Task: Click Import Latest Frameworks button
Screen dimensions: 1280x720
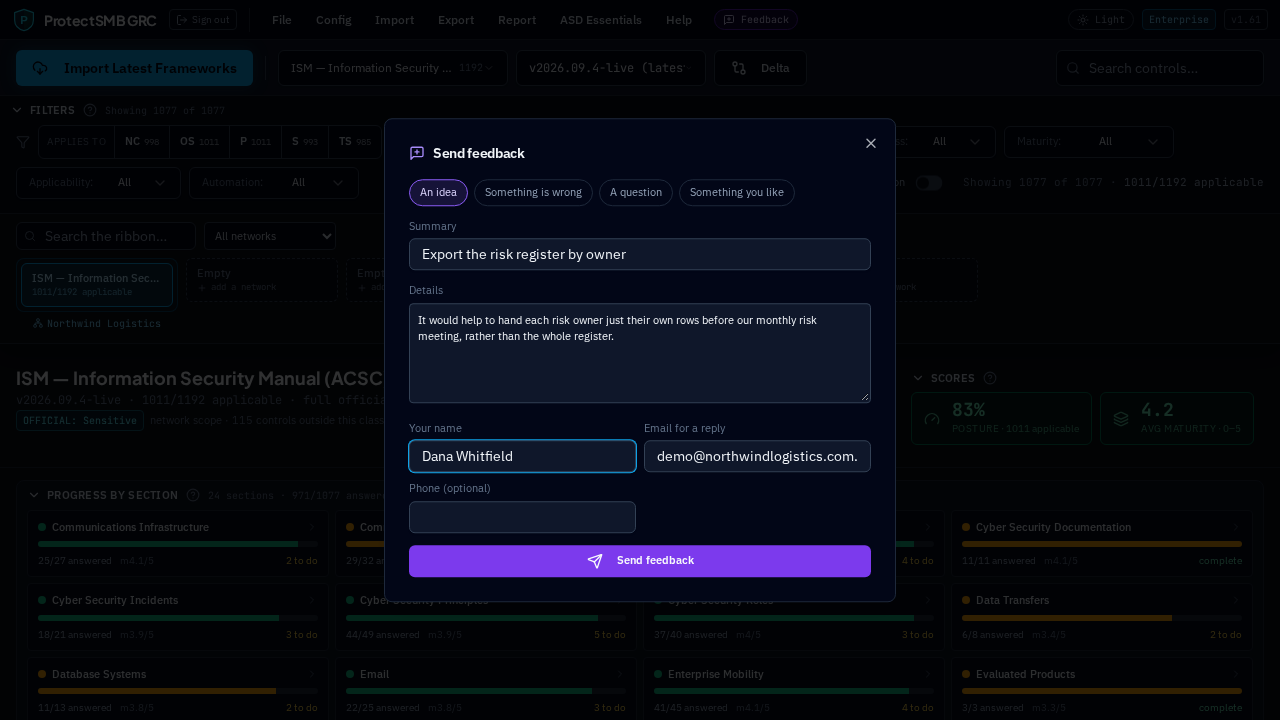Action: (134, 68)
